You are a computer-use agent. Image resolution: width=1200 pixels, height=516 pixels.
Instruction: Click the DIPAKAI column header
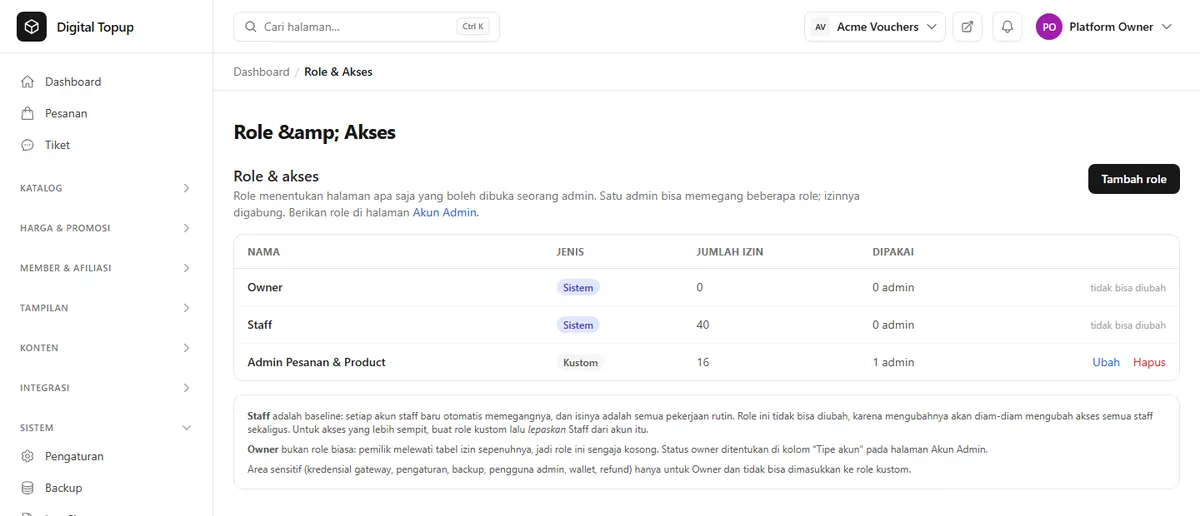[x=893, y=252]
